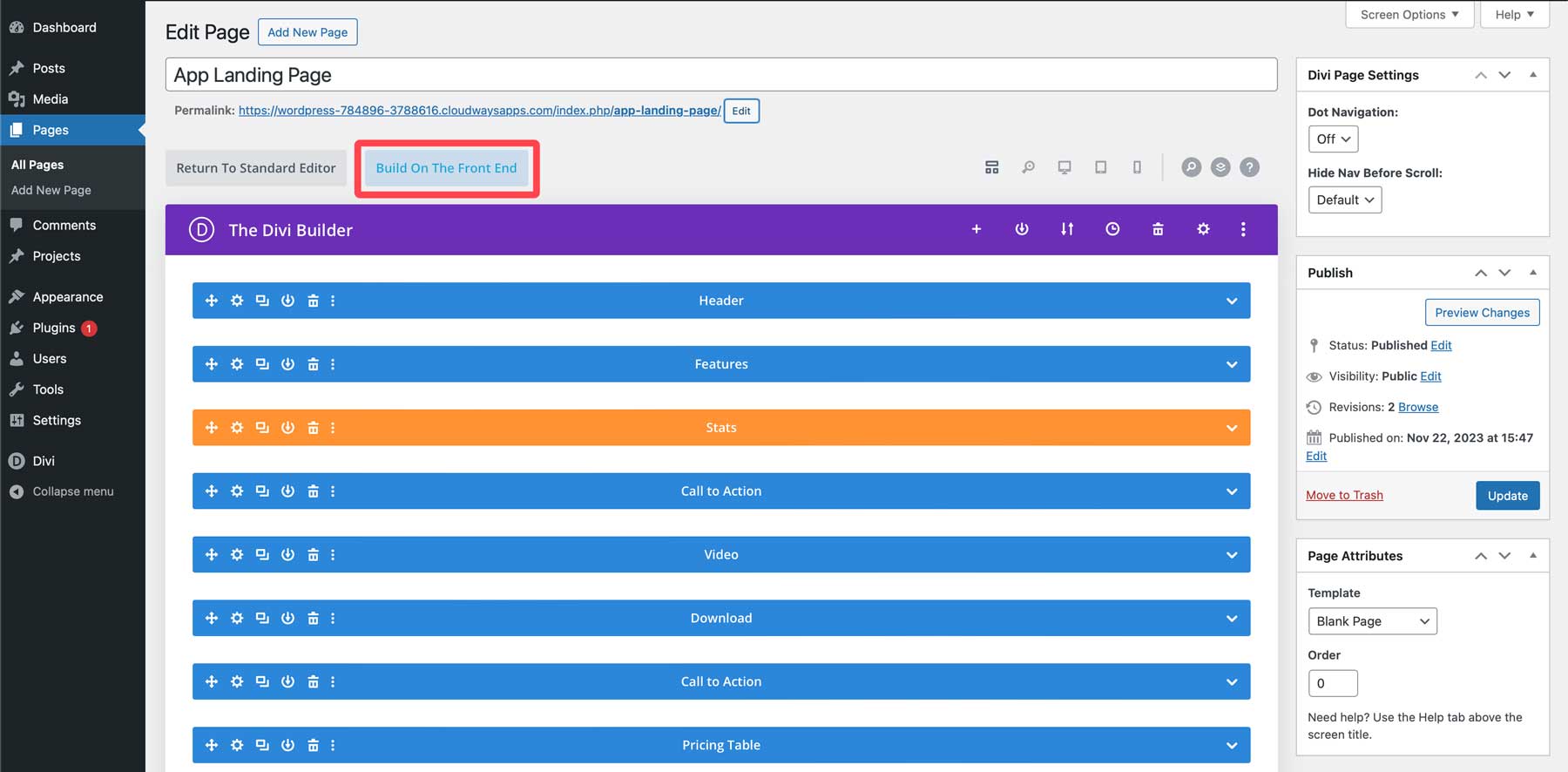Click the Update button
The image size is (1568, 772).
coord(1507,496)
